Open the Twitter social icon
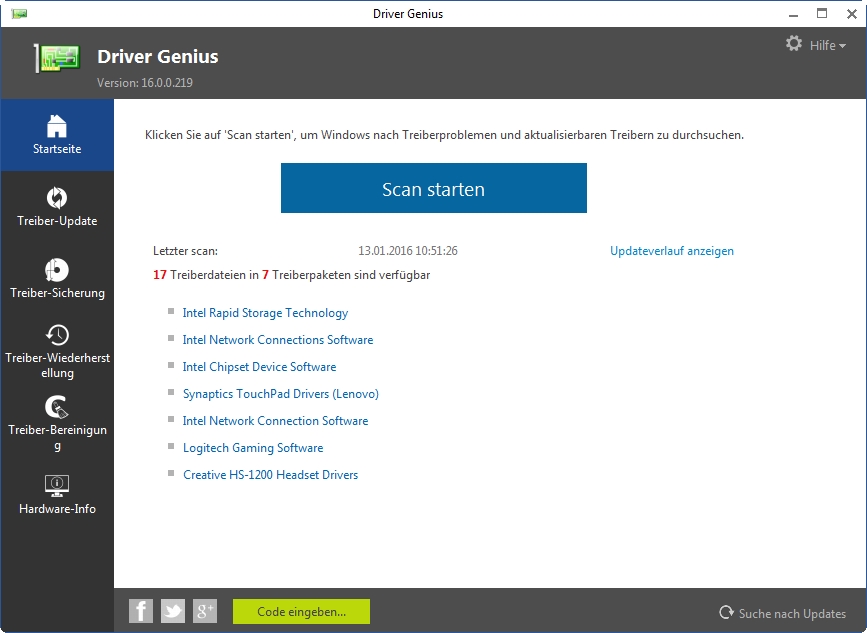867x633 pixels. [173, 611]
